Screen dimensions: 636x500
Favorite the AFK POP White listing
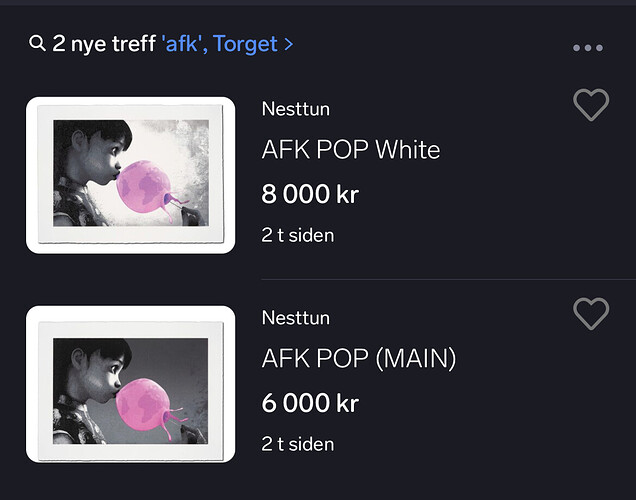coord(591,105)
